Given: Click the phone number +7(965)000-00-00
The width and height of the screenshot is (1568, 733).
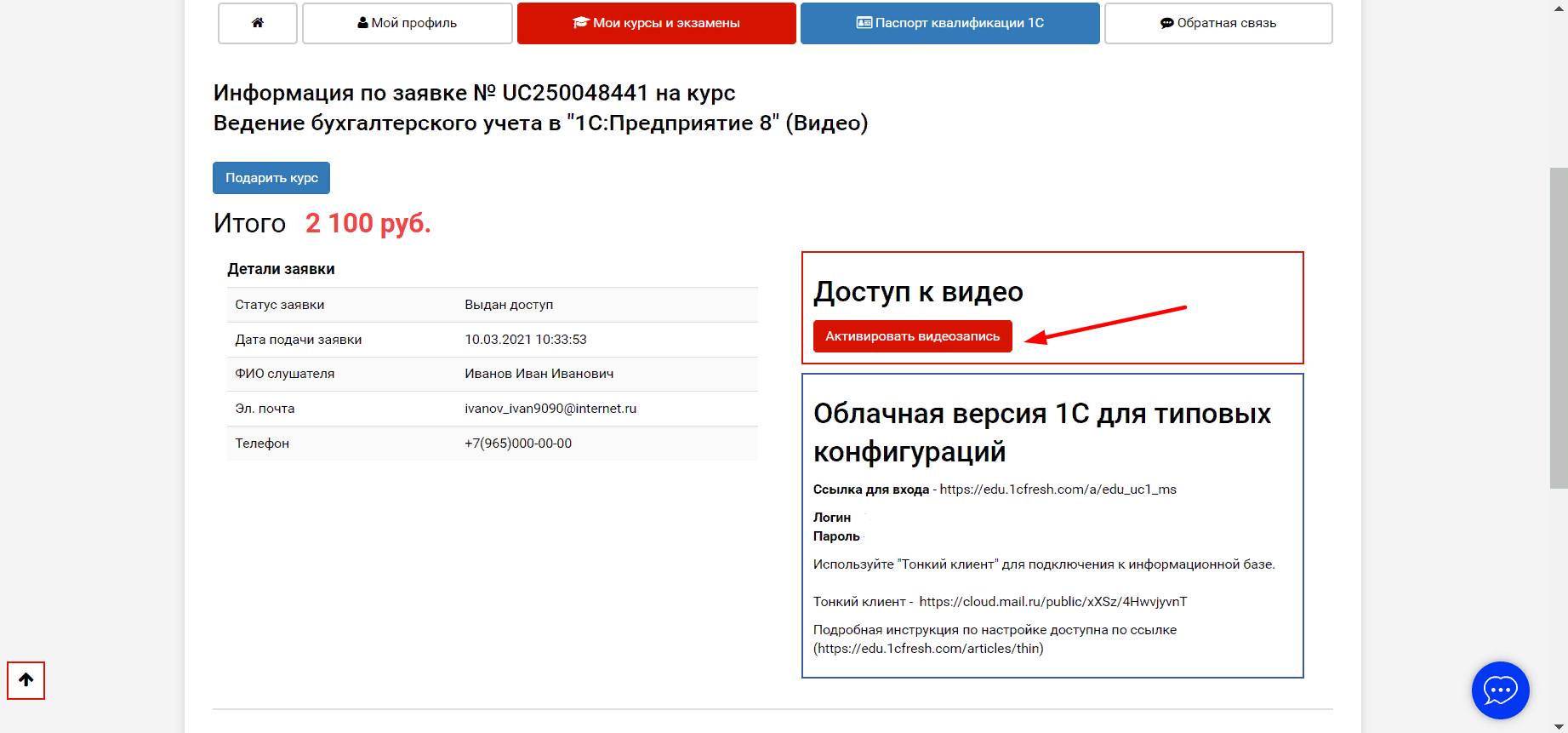Looking at the screenshot, I should 518,444.
